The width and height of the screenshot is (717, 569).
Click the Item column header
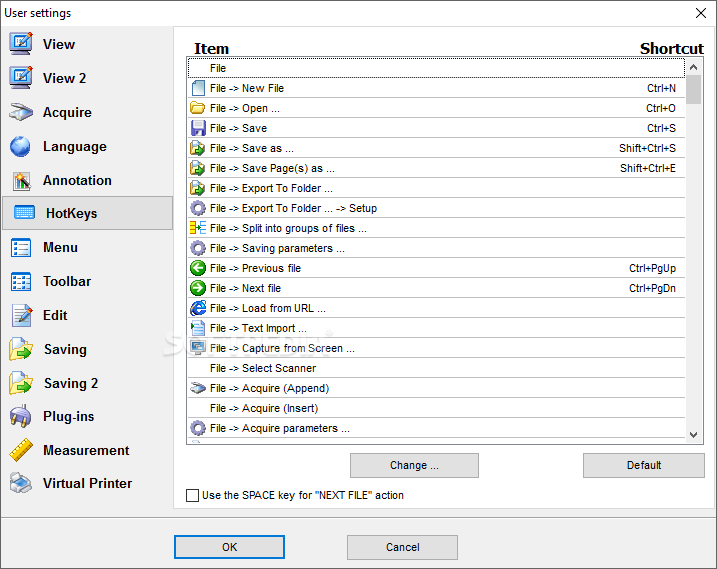click(211, 48)
